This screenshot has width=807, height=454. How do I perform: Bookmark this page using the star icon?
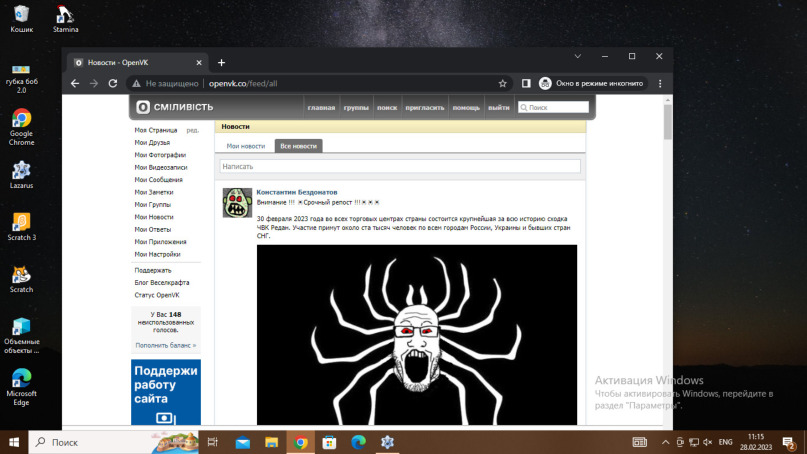[503, 84]
